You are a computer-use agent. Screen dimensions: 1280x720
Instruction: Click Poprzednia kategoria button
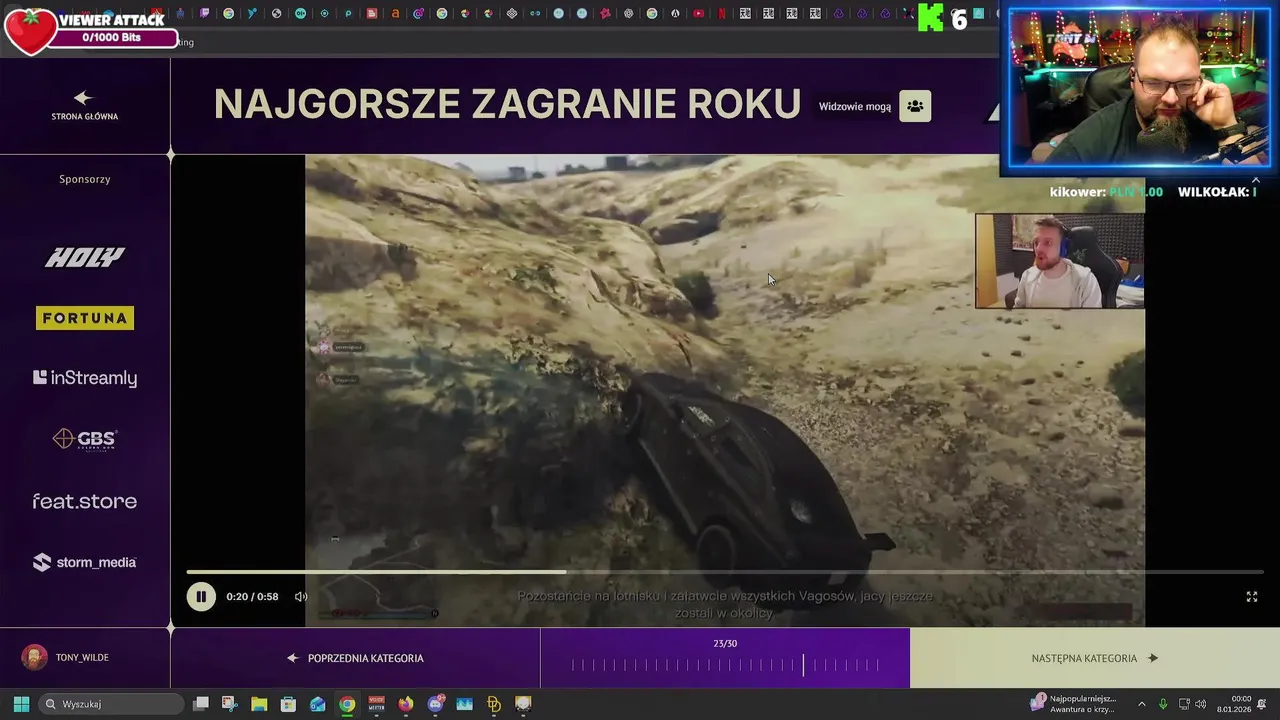click(x=356, y=658)
